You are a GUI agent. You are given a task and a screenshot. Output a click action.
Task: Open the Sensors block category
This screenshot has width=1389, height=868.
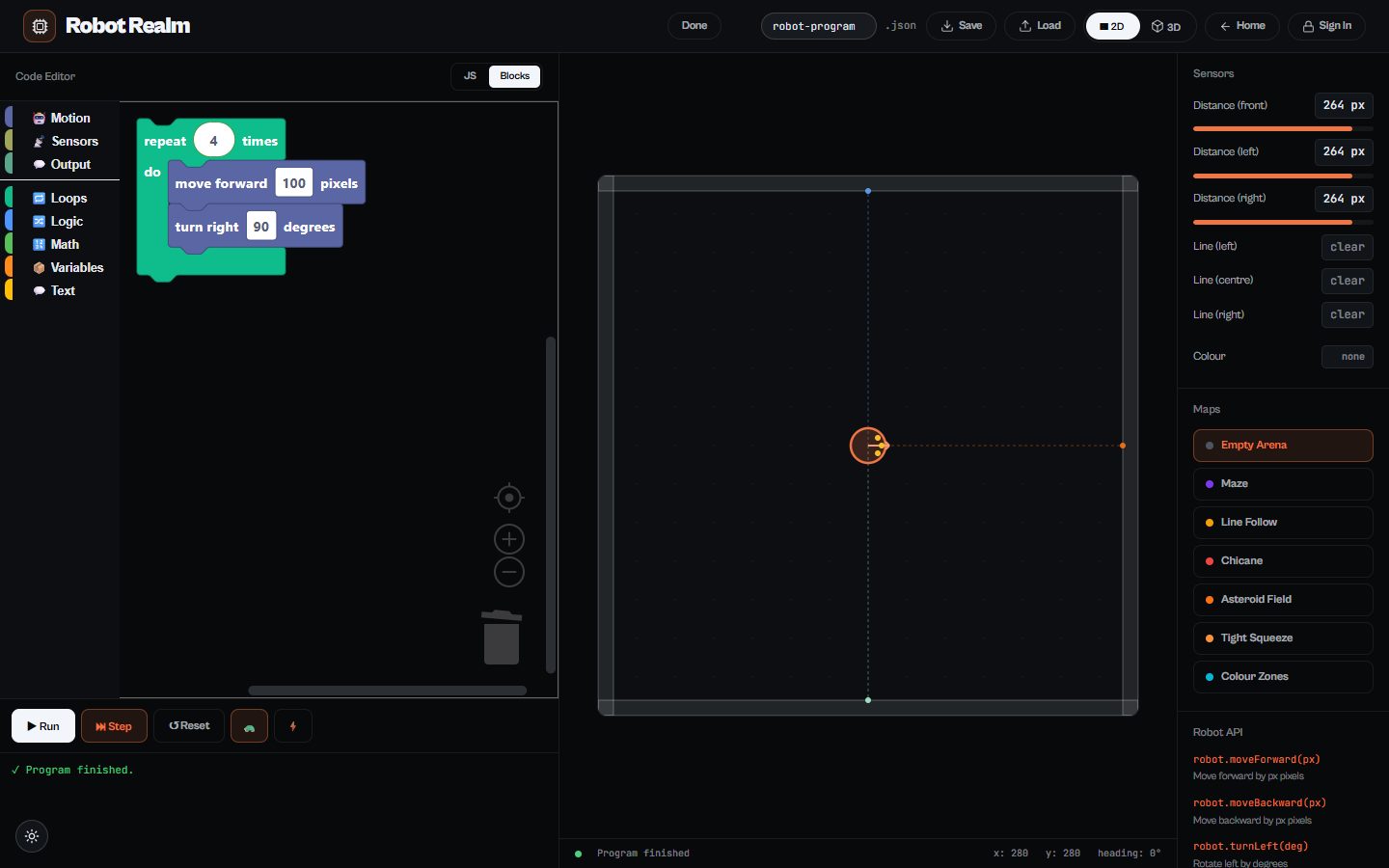[x=61, y=141]
